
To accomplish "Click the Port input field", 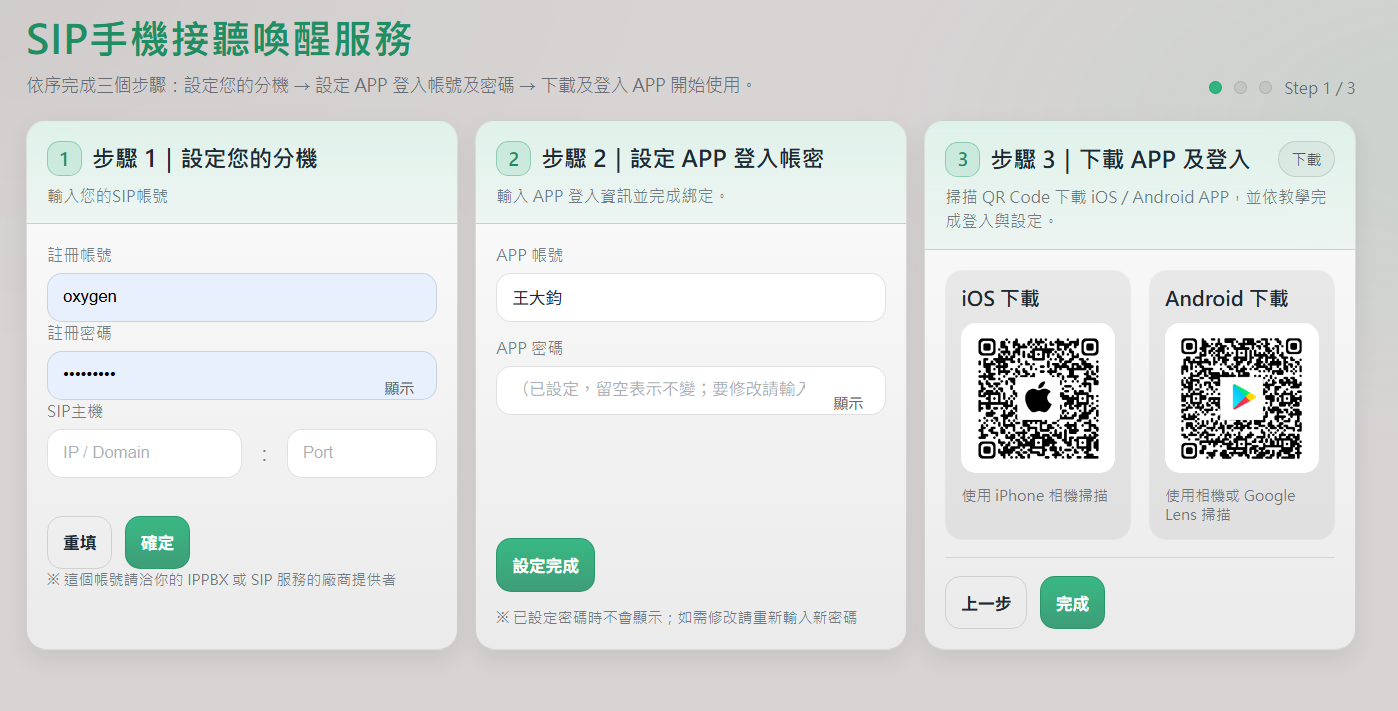I will point(362,453).
